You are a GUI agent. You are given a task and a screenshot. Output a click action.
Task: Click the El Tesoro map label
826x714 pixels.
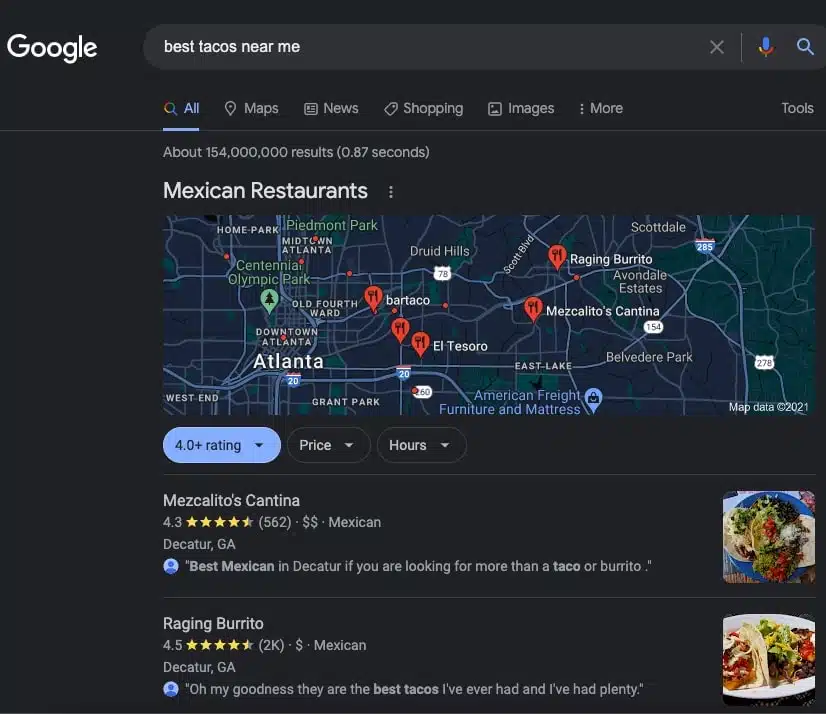[460, 346]
